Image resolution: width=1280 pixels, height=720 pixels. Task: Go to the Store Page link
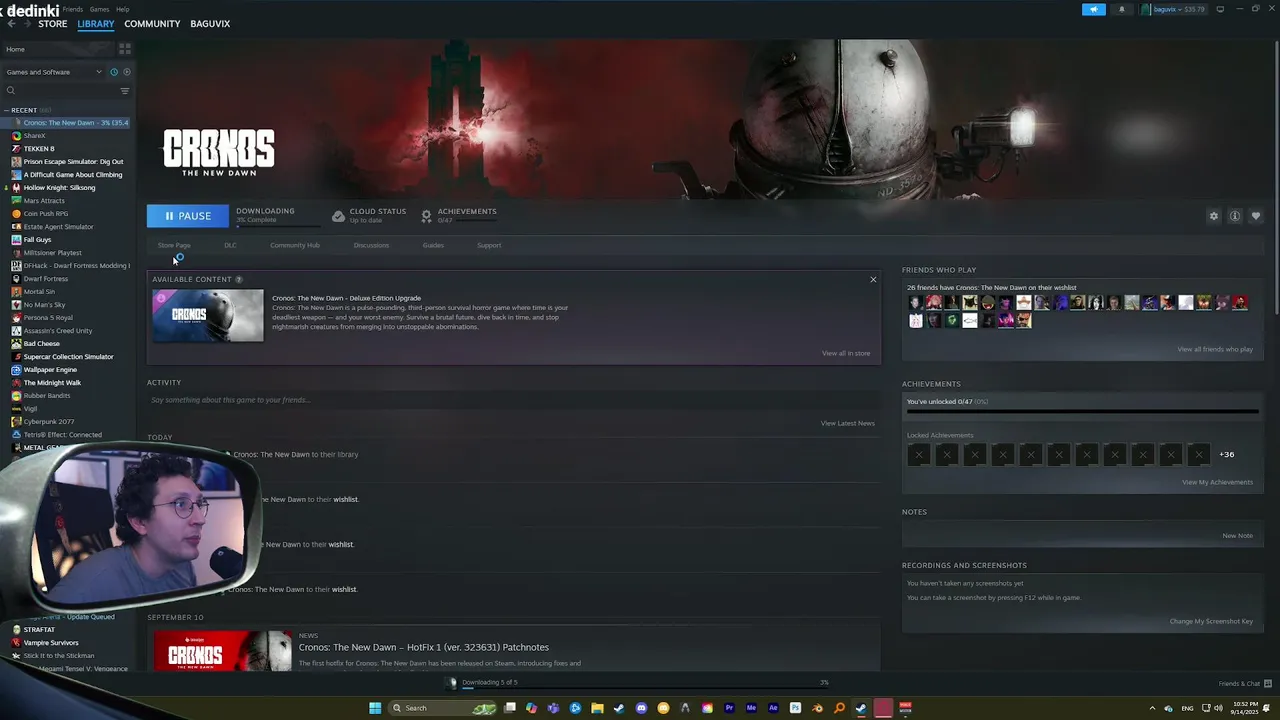[174, 245]
